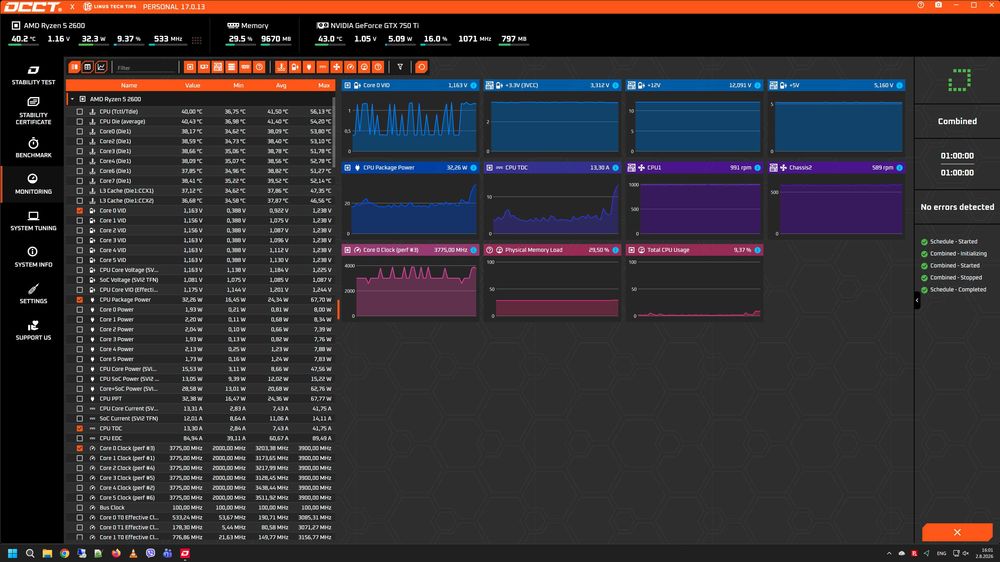Open the Monitoring section
The image size is (1000, 562).
tap(33, 184)
